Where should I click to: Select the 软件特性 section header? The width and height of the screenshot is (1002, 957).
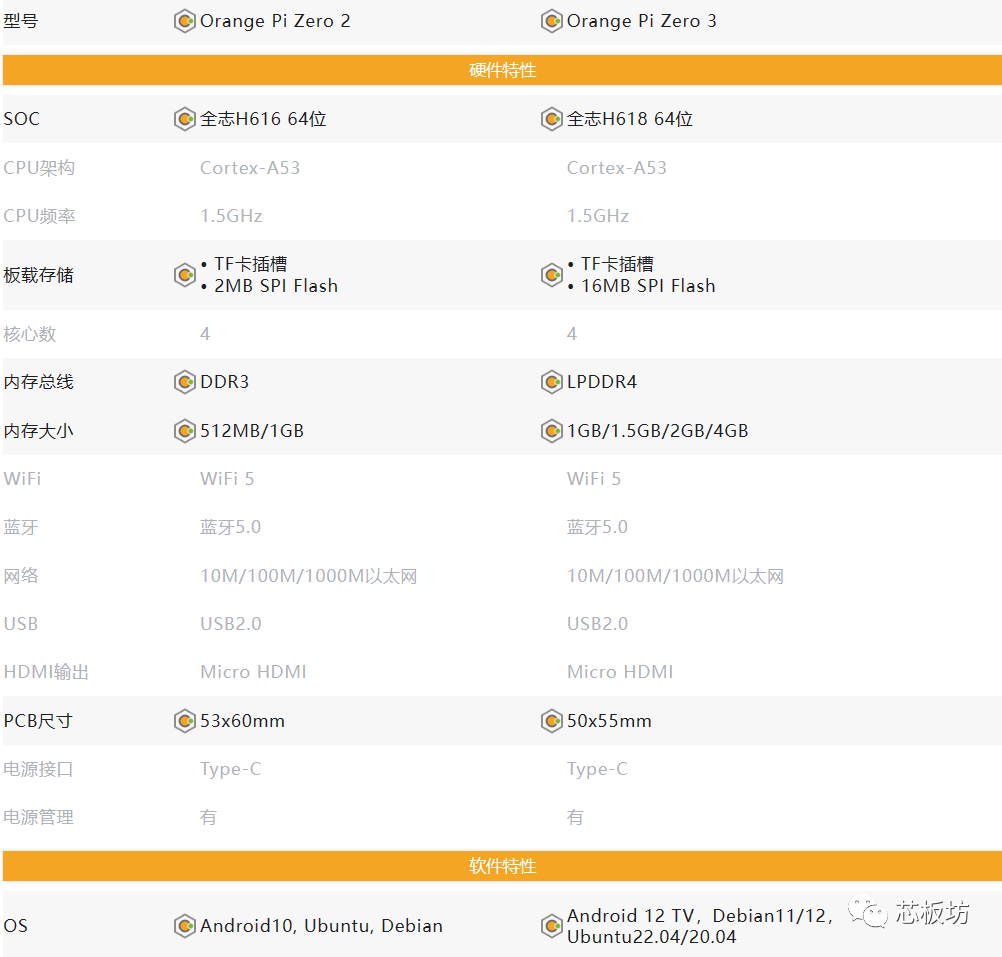(x=502, y=866)
